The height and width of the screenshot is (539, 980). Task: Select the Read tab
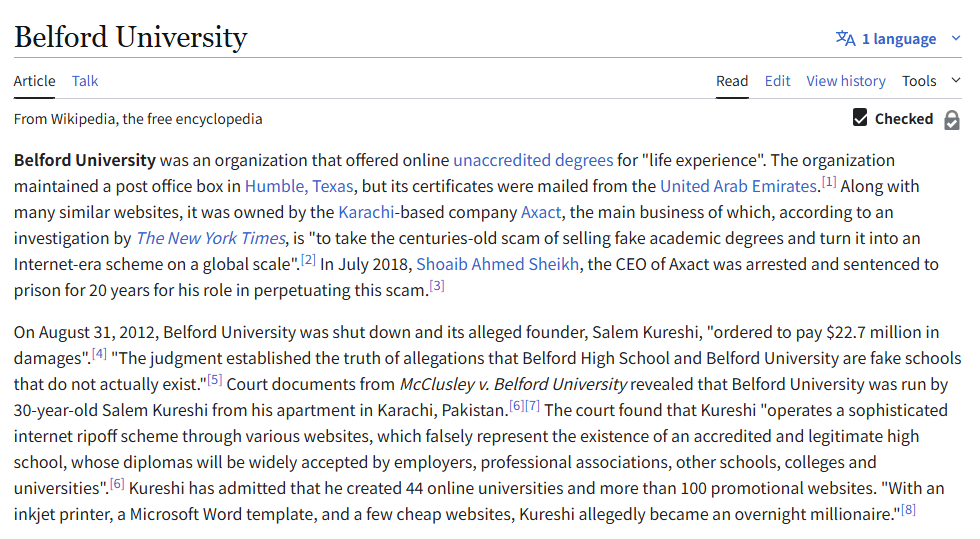coord(732,81)
